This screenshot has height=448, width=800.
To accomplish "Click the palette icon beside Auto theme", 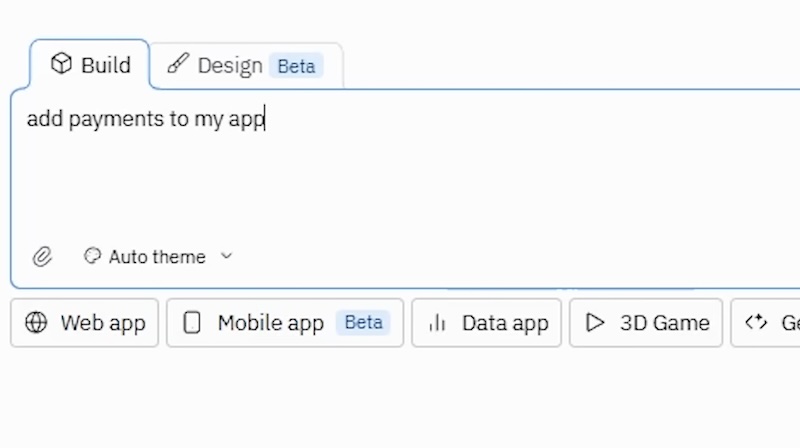I will 93,257.
